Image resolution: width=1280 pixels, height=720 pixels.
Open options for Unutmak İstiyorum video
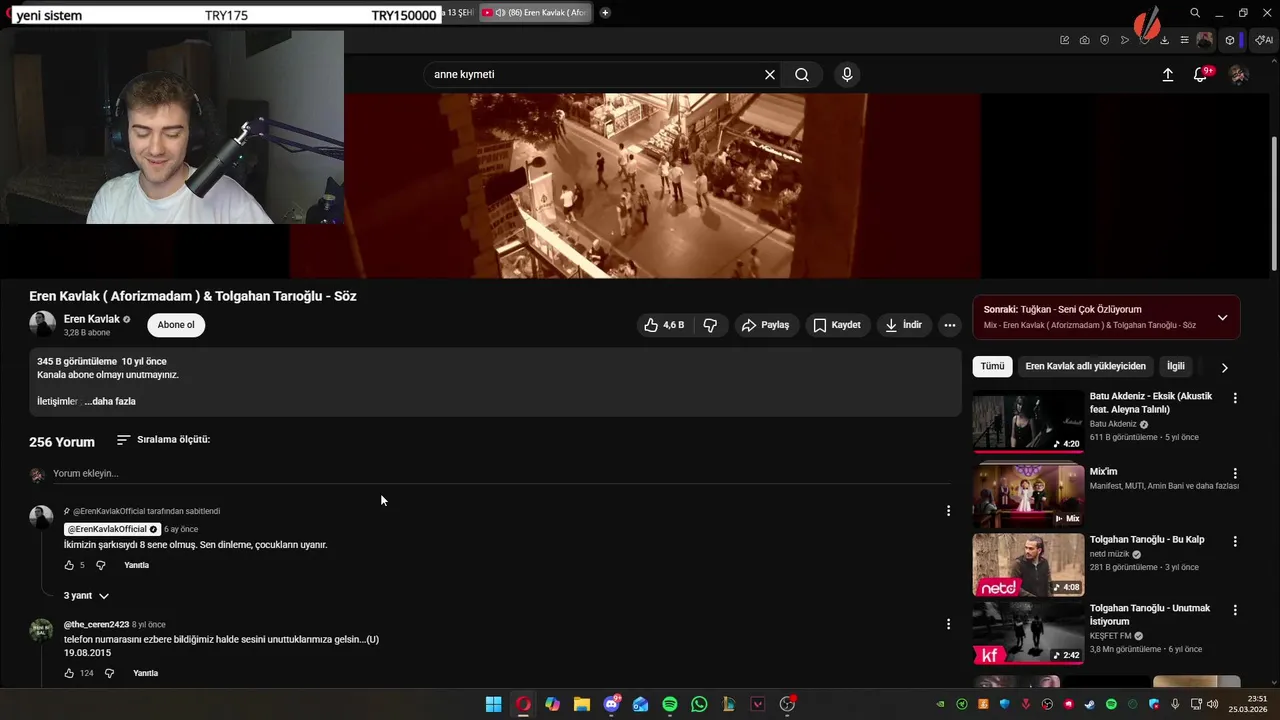(1235, 610)
